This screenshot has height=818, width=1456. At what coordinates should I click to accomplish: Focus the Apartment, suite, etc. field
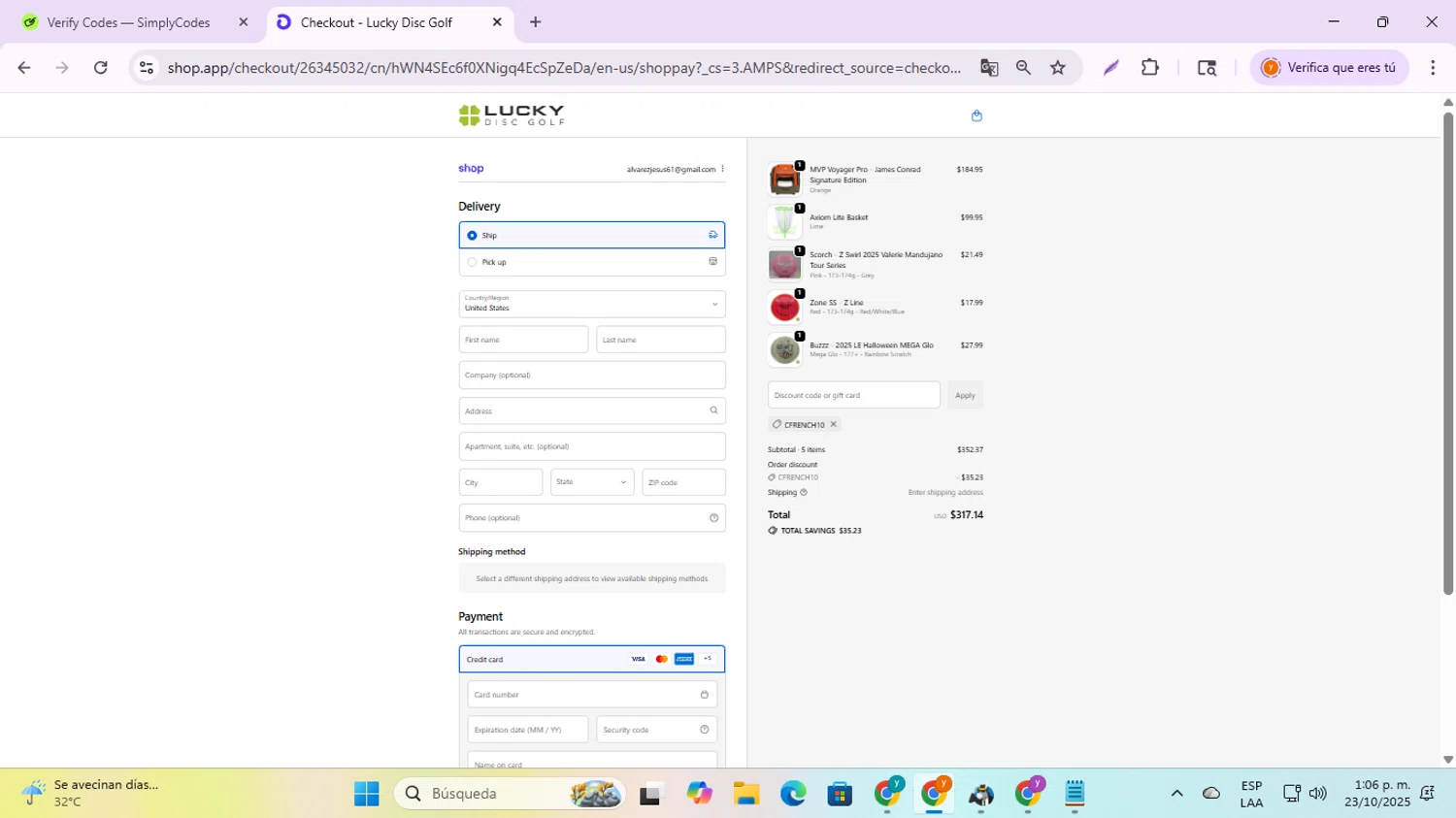(592, 446)
